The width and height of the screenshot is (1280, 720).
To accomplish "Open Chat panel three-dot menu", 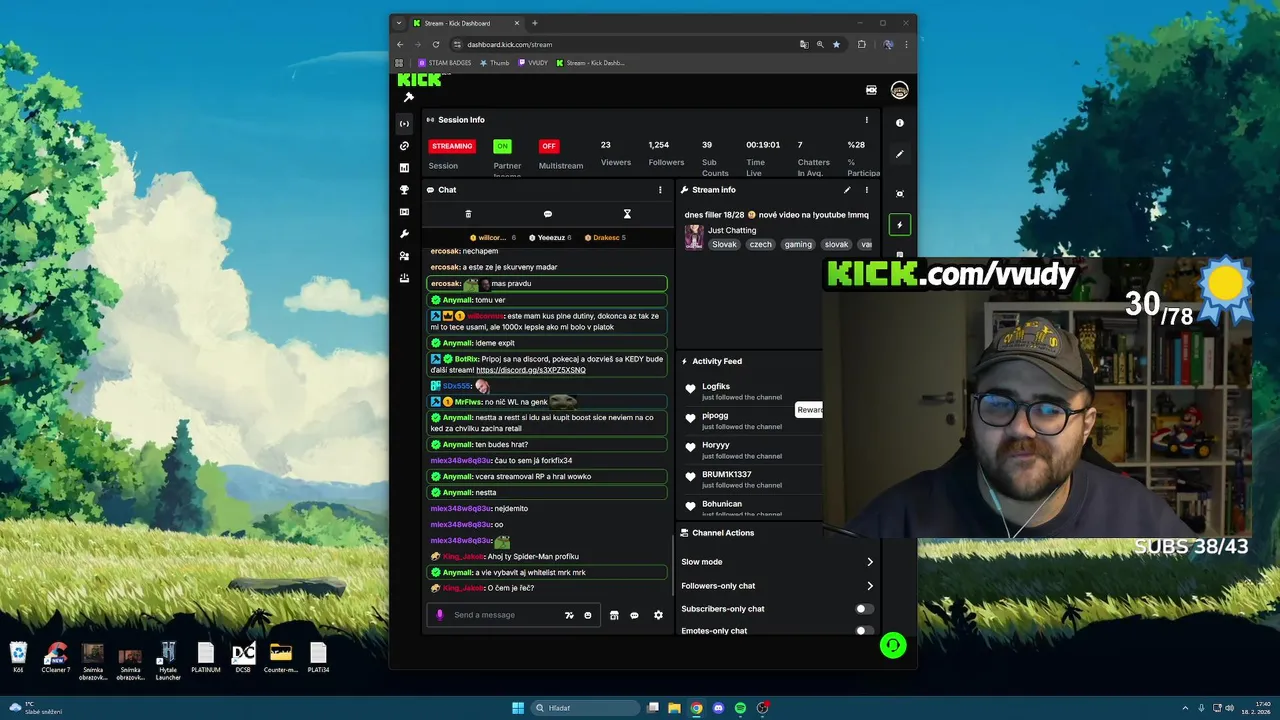I will pyautogui.click(x=660, y=190).
